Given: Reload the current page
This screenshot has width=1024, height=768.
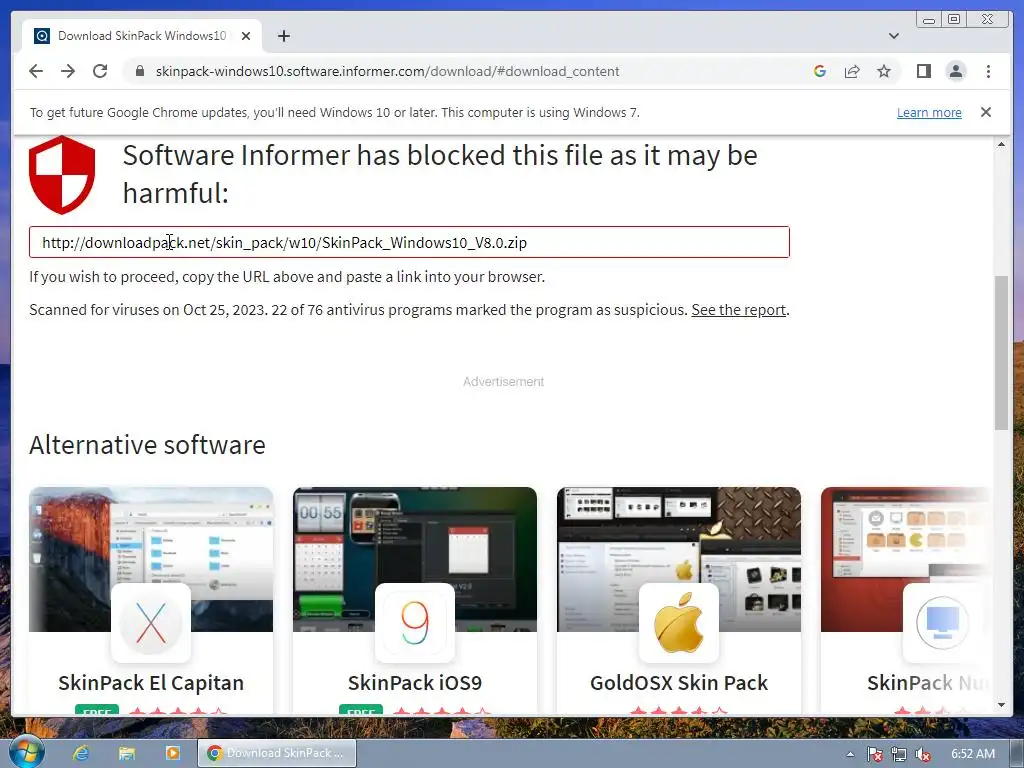Looking at the screenshot, I should (100, 71).
